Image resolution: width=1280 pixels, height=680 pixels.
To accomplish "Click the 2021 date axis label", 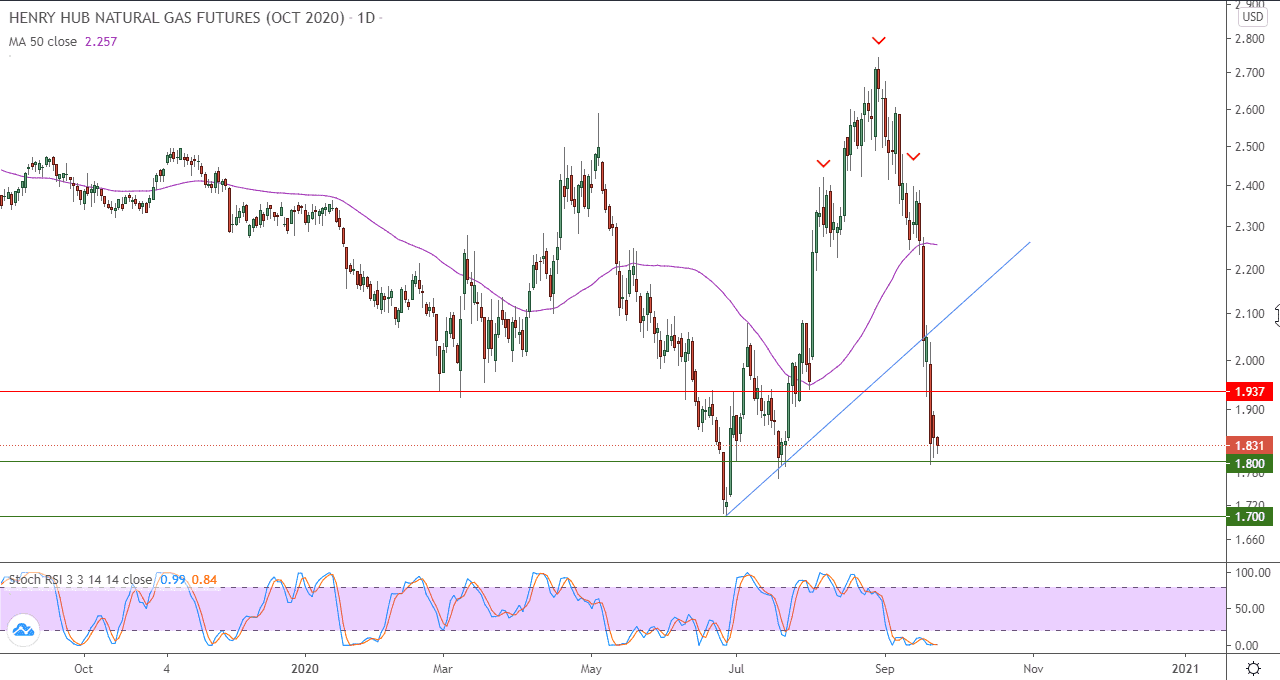I will (x=1185, y=668).
